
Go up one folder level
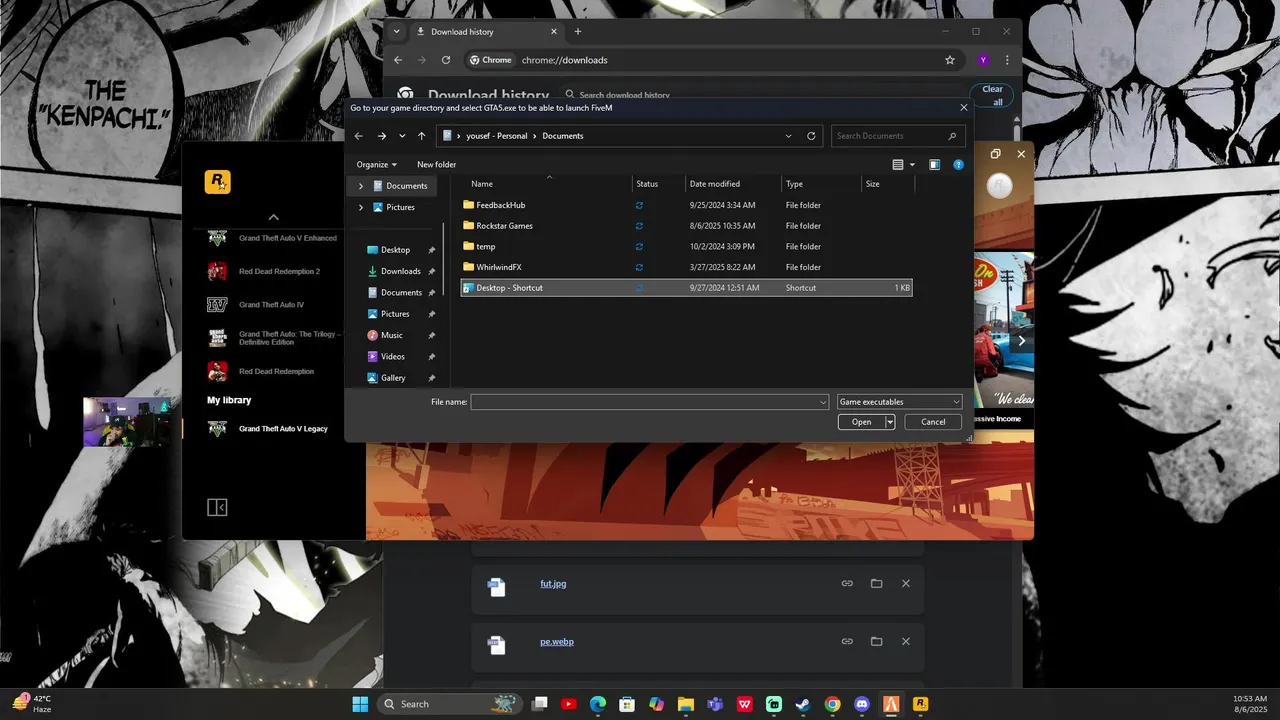[x=421, y=136]
